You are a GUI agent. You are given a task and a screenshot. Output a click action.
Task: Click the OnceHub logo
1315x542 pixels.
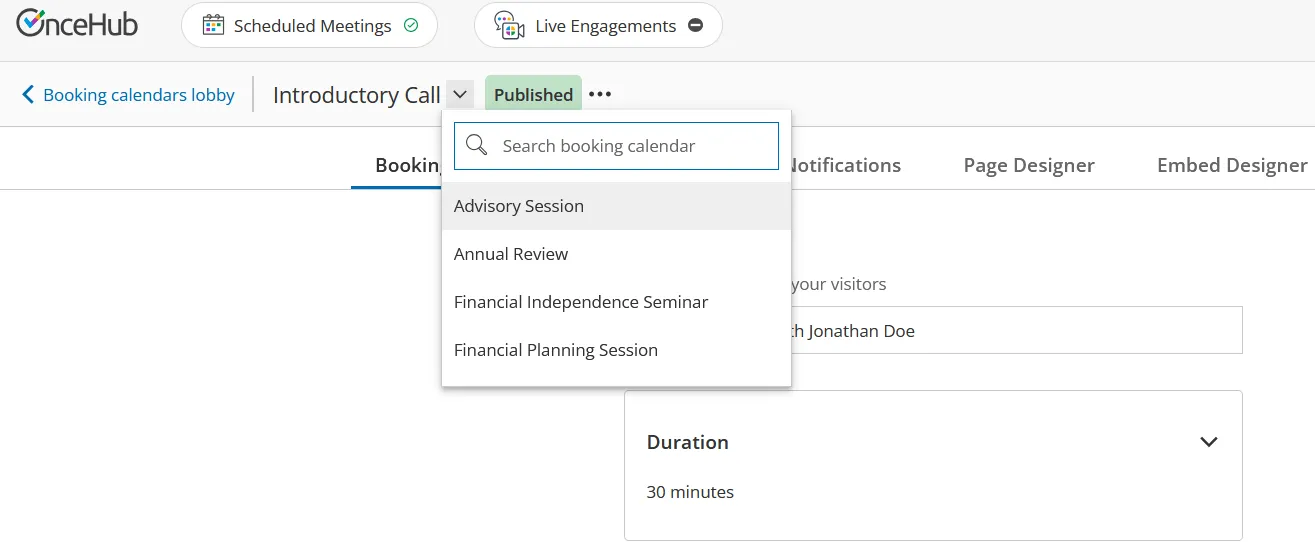(x=77, y=24)
